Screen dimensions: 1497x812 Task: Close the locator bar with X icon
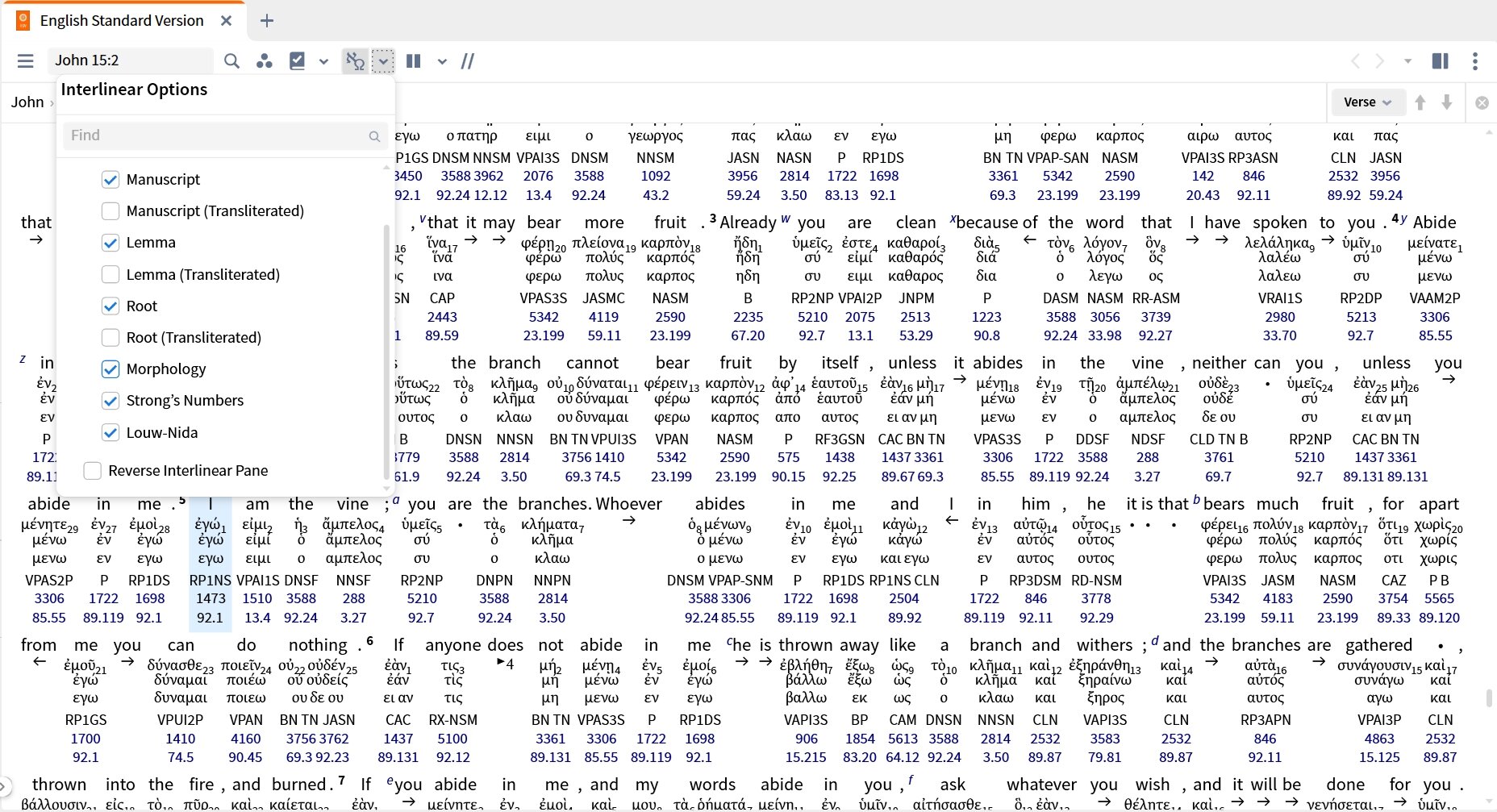[1482, 102]
